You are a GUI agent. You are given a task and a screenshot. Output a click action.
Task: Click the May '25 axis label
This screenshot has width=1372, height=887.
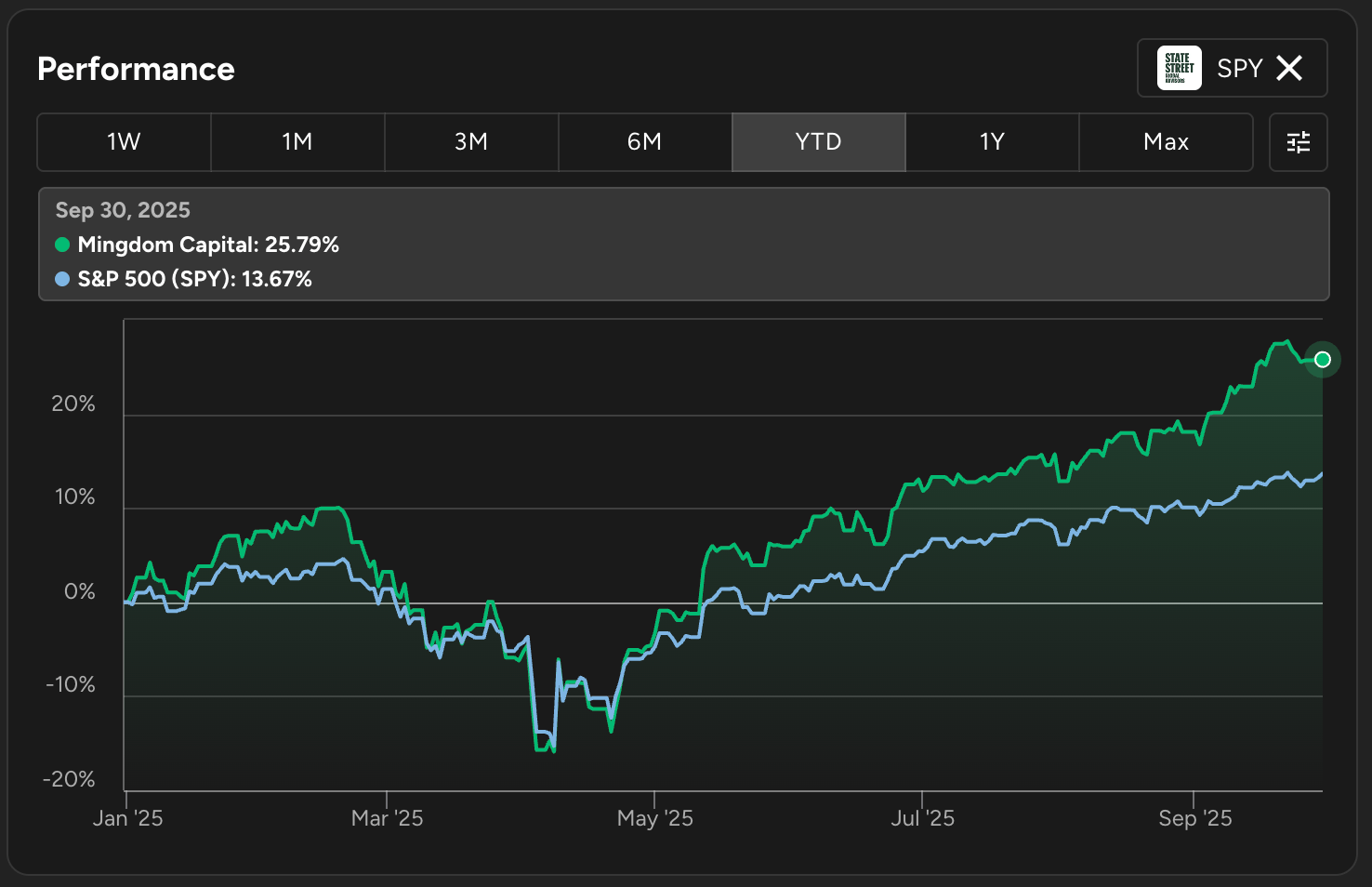tap(655, 818)
